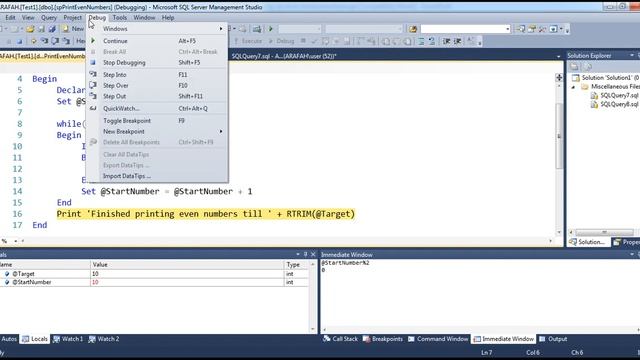Click the Step Into toolbar icon
Screen dimensions: 640x360
44,41
